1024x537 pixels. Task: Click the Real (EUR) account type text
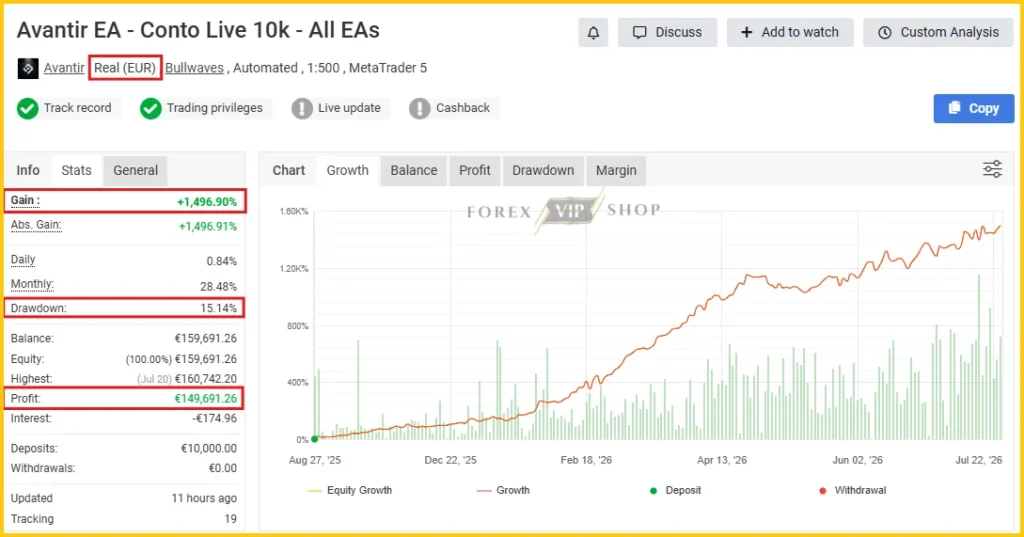[125, 68]
